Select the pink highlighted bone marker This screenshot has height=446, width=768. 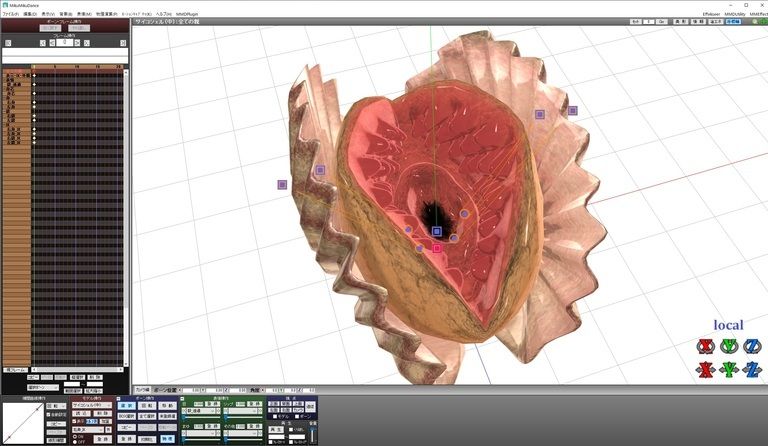[x=437, y=248]
